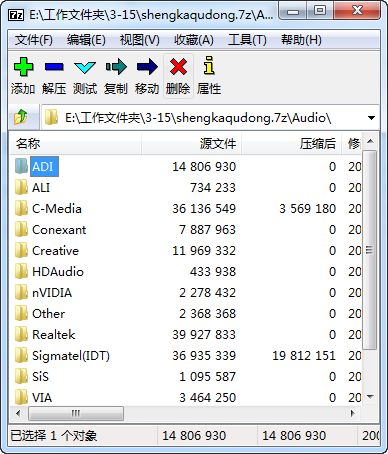Click the address bar path field

point(203,118)
